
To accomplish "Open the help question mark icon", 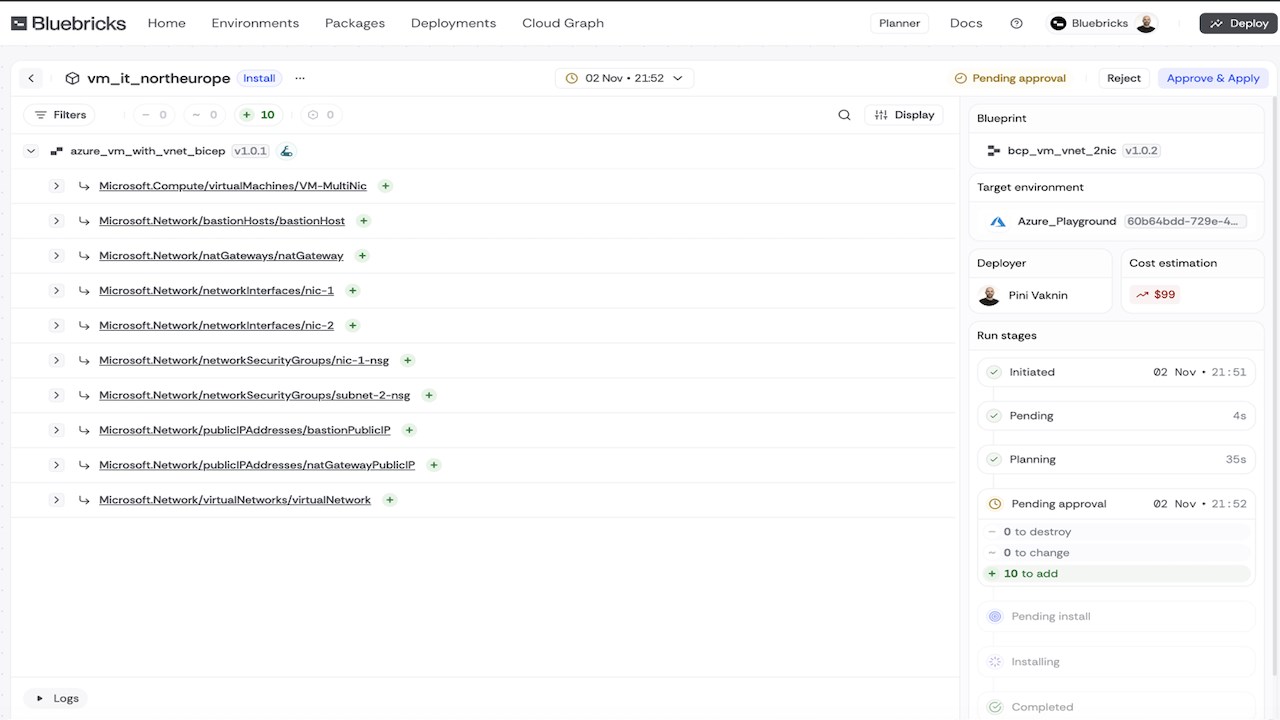I will [1016, 23].
